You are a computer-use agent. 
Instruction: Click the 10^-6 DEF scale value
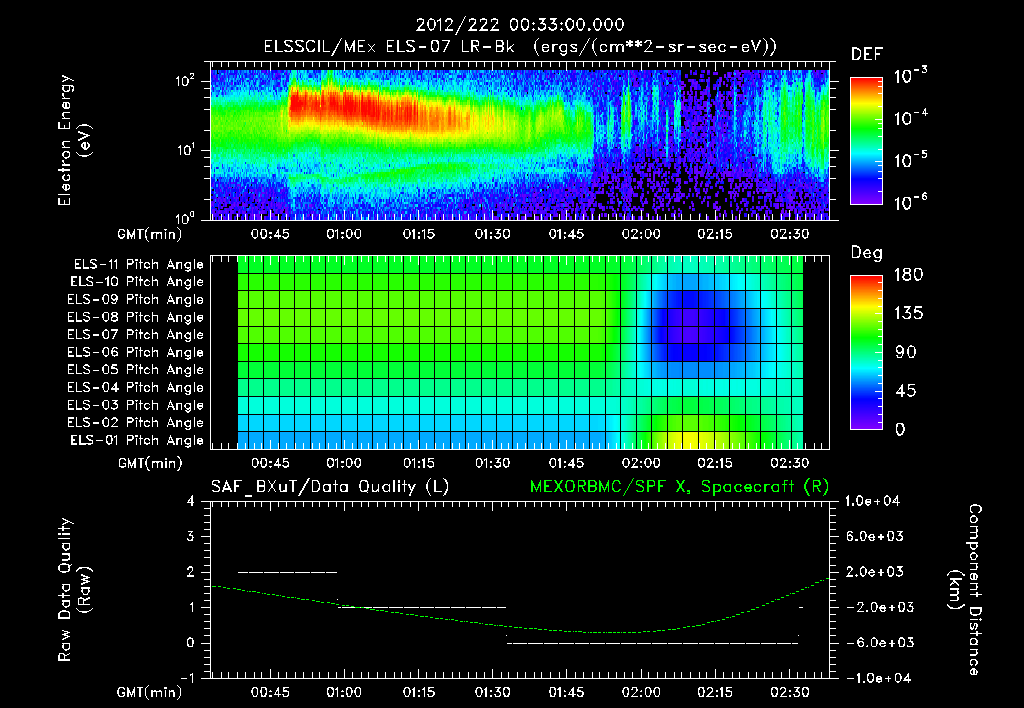pyautogui.click(x=911, y=202)
